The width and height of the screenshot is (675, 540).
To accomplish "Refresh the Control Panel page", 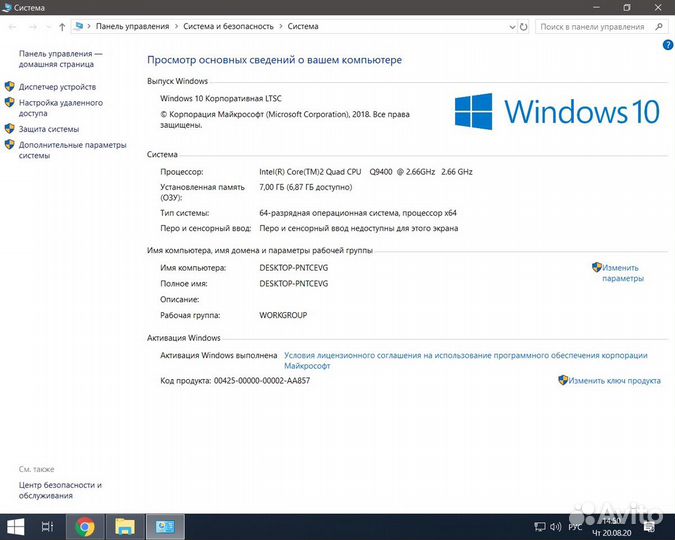I will click(523, 27).
